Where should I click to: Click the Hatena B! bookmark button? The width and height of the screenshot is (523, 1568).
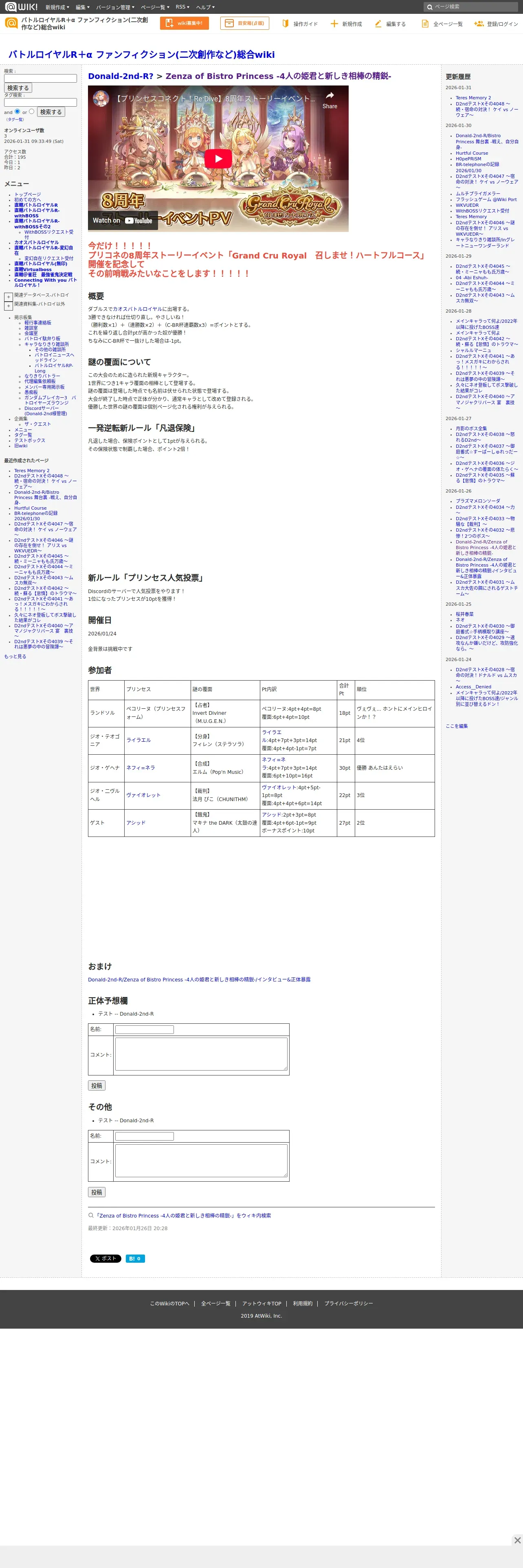(135, 1258)
